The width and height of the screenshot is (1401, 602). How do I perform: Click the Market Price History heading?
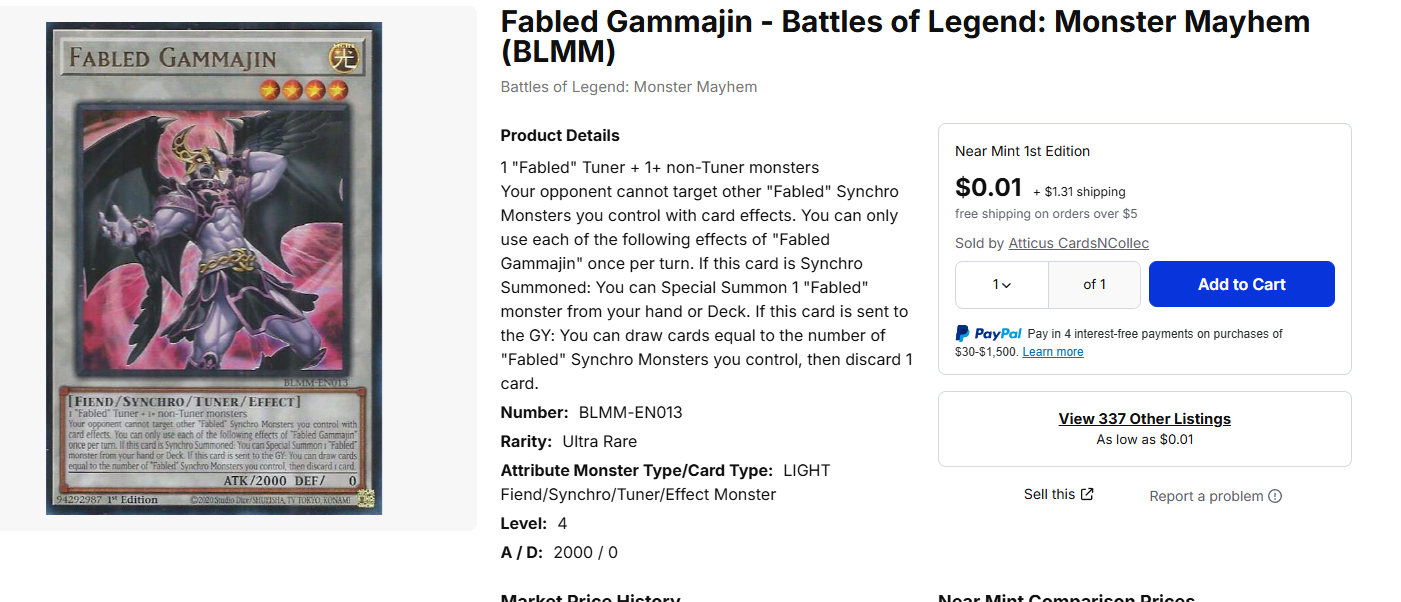[590, 598]
